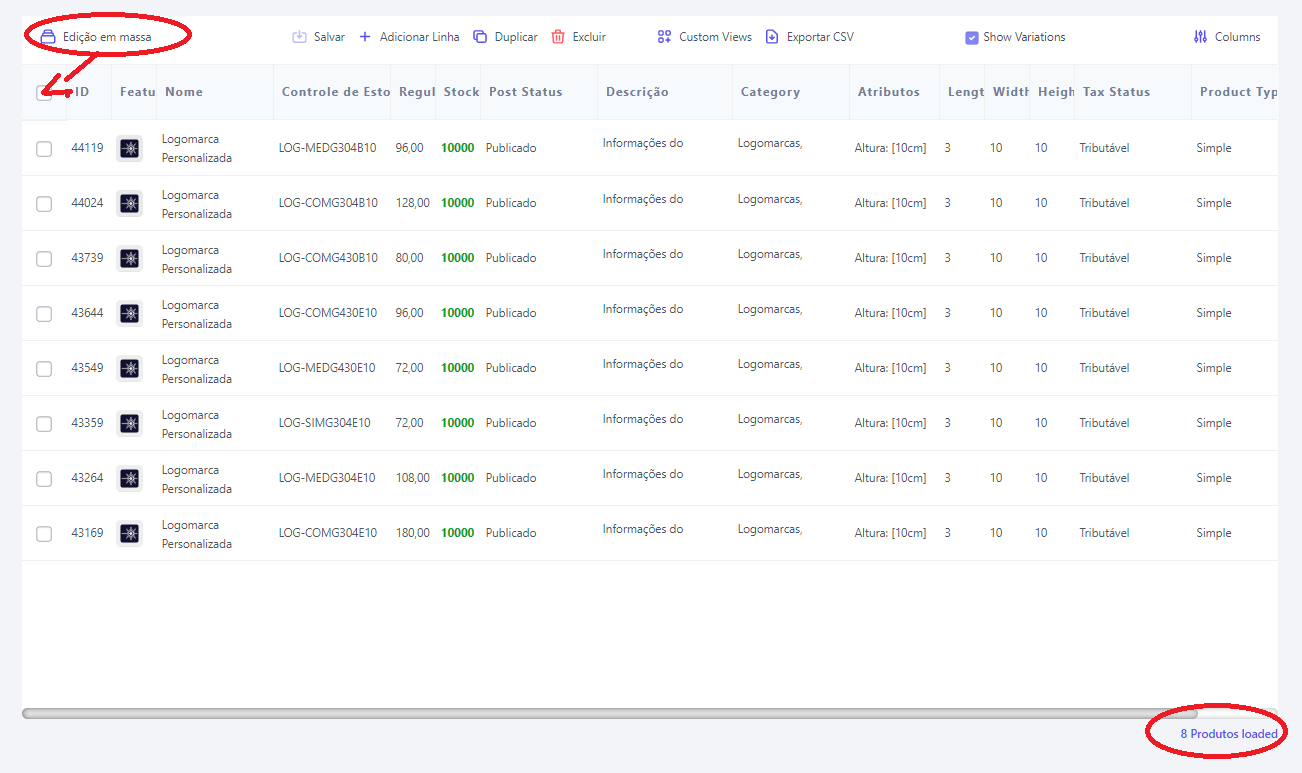Click the Columns sliders icon
This screenshot has width=1302, height=773.
[1201, 37]
